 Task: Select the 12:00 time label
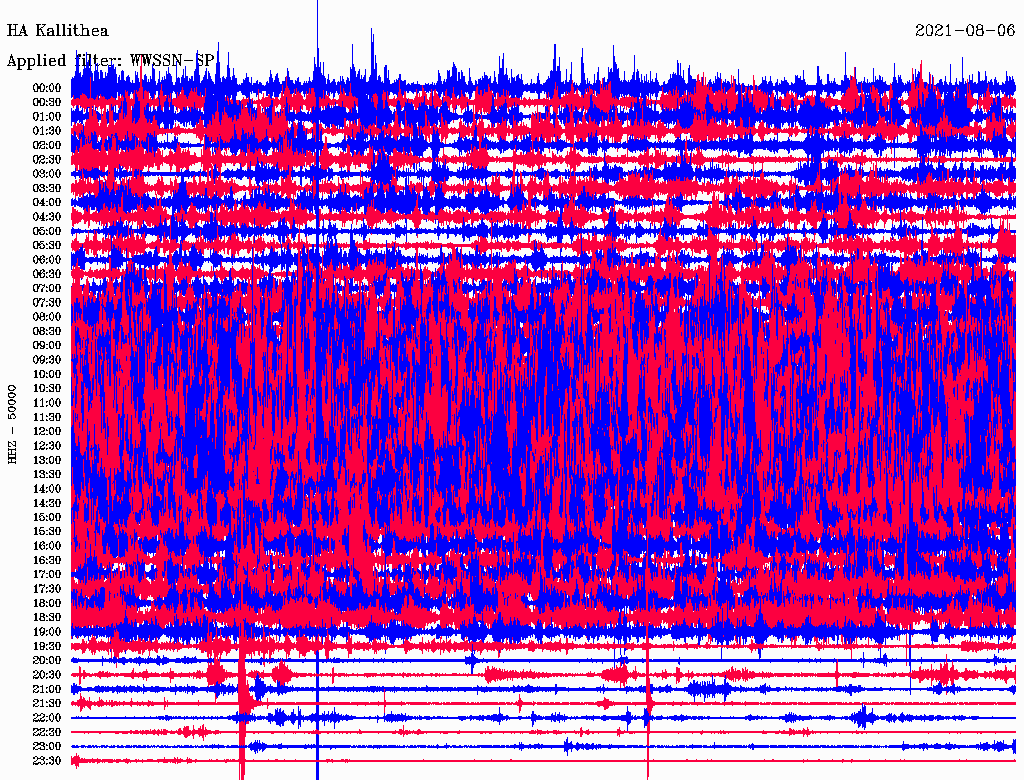click(46, 432)
